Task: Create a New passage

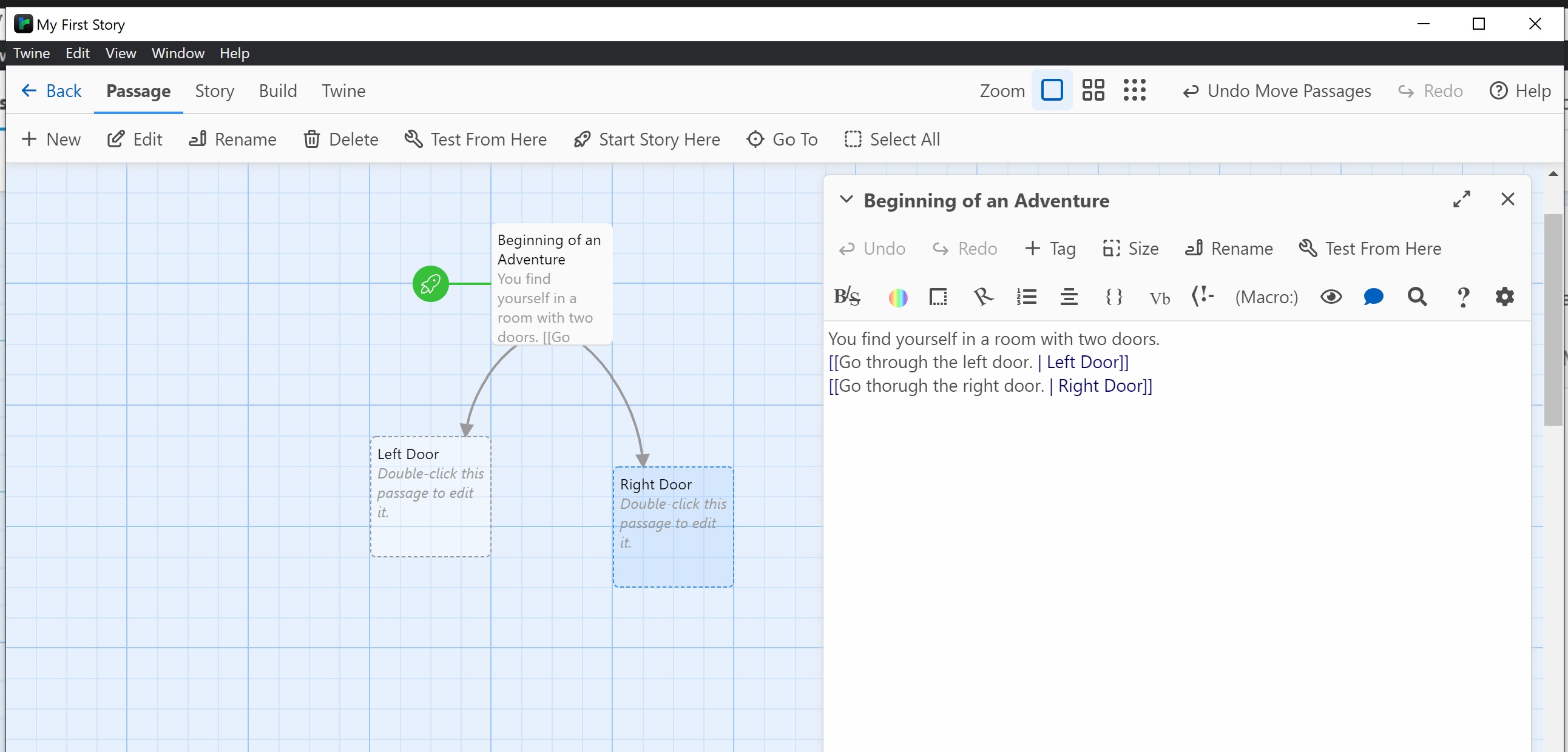Action: [x=51, y=139]
